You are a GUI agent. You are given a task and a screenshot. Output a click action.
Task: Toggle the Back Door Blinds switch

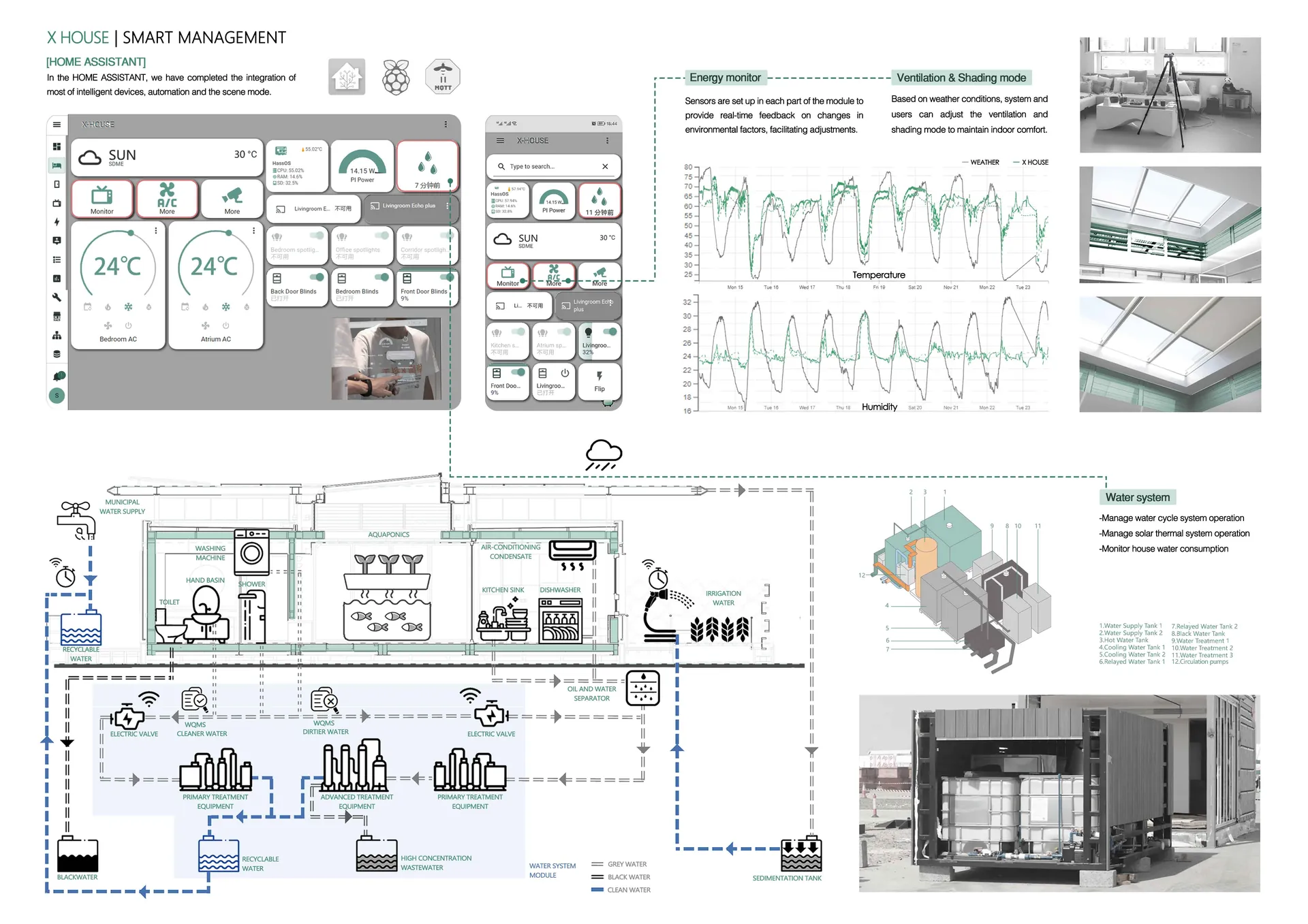click(317, 277)
